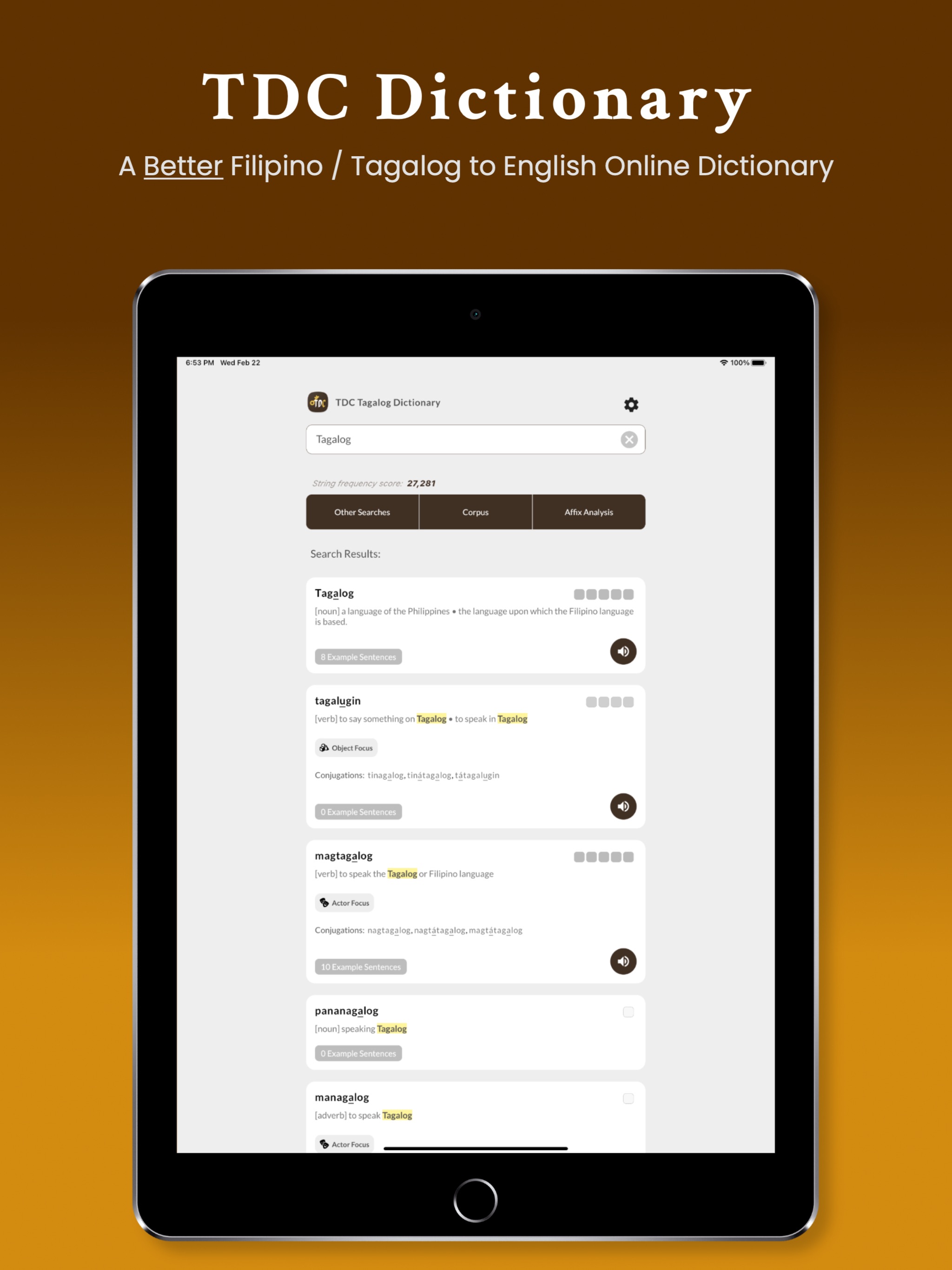Click audio speaker icon for Tagalog entry

627,651
